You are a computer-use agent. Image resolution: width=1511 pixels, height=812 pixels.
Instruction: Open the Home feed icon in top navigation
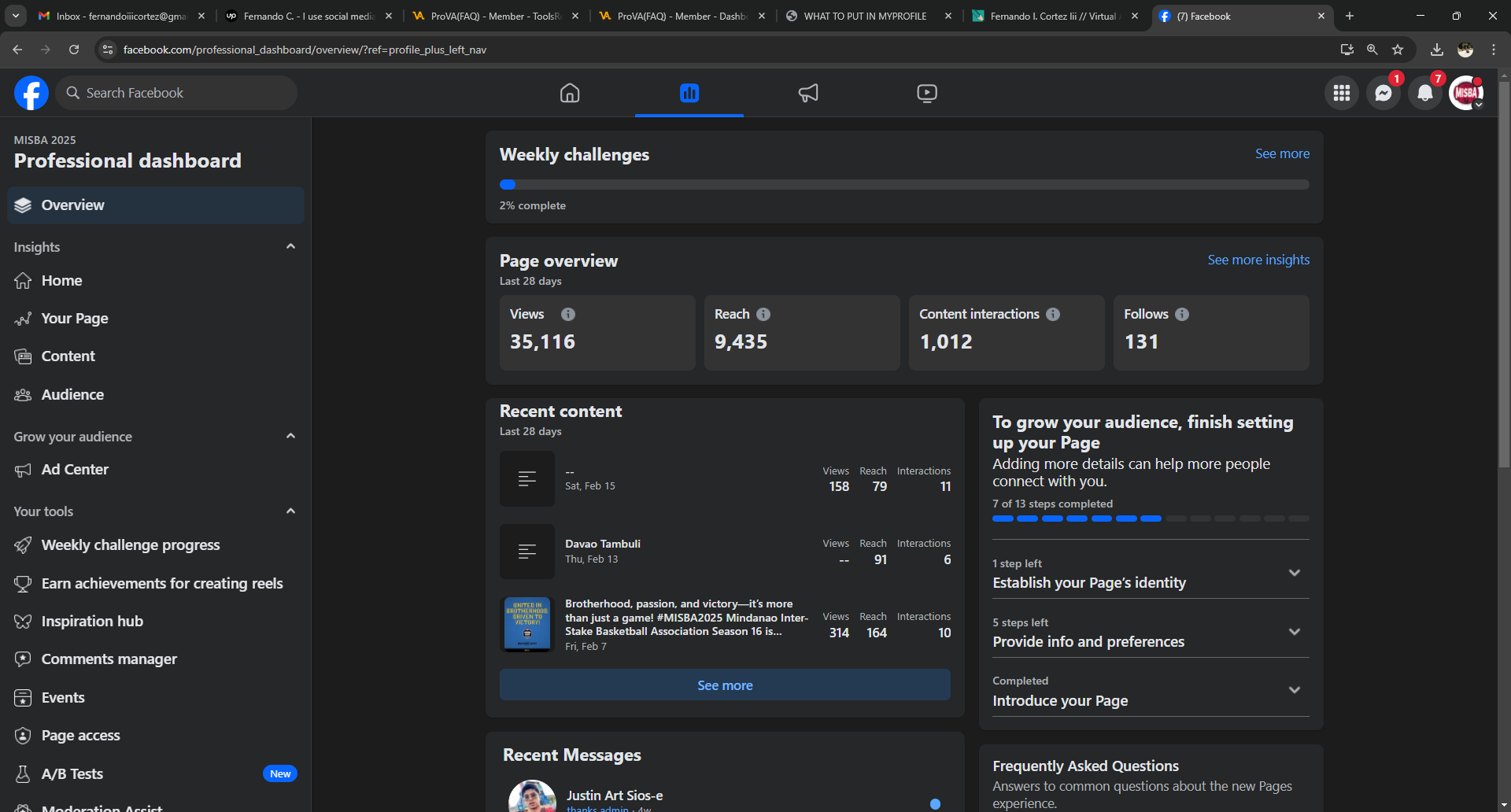coord(570,93)
